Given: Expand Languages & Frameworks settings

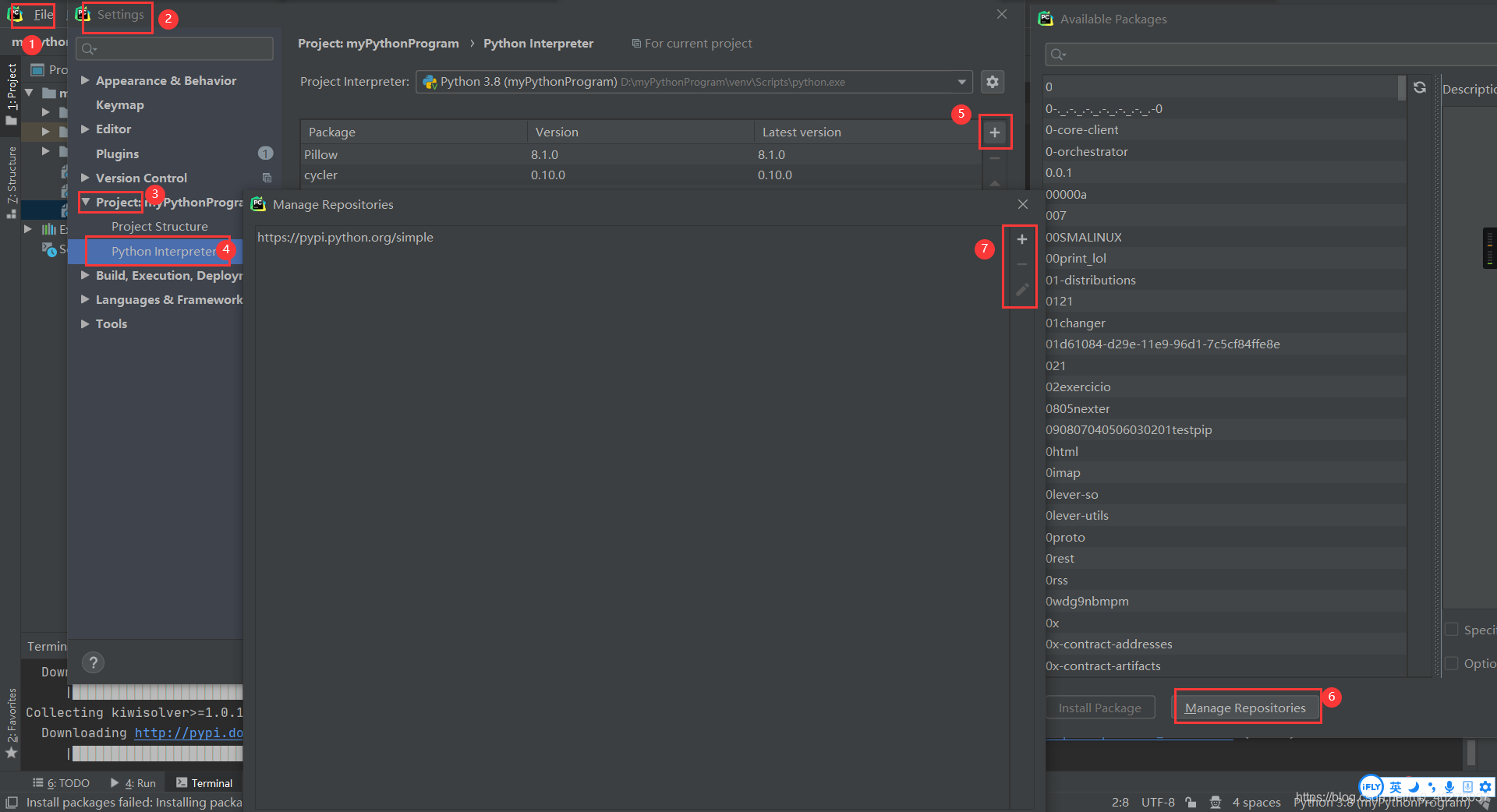Looking at the screenshot, I should (85, 299).
